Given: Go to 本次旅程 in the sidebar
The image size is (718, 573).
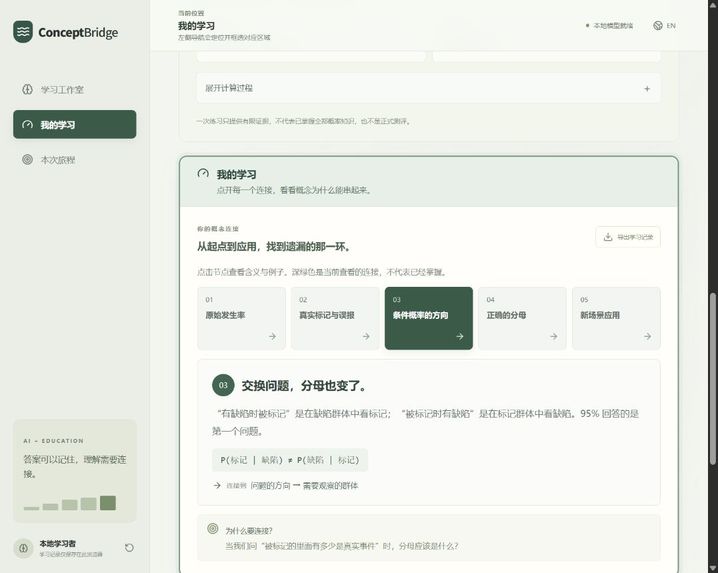Looking at the screenshot, I should pos(75,160).
